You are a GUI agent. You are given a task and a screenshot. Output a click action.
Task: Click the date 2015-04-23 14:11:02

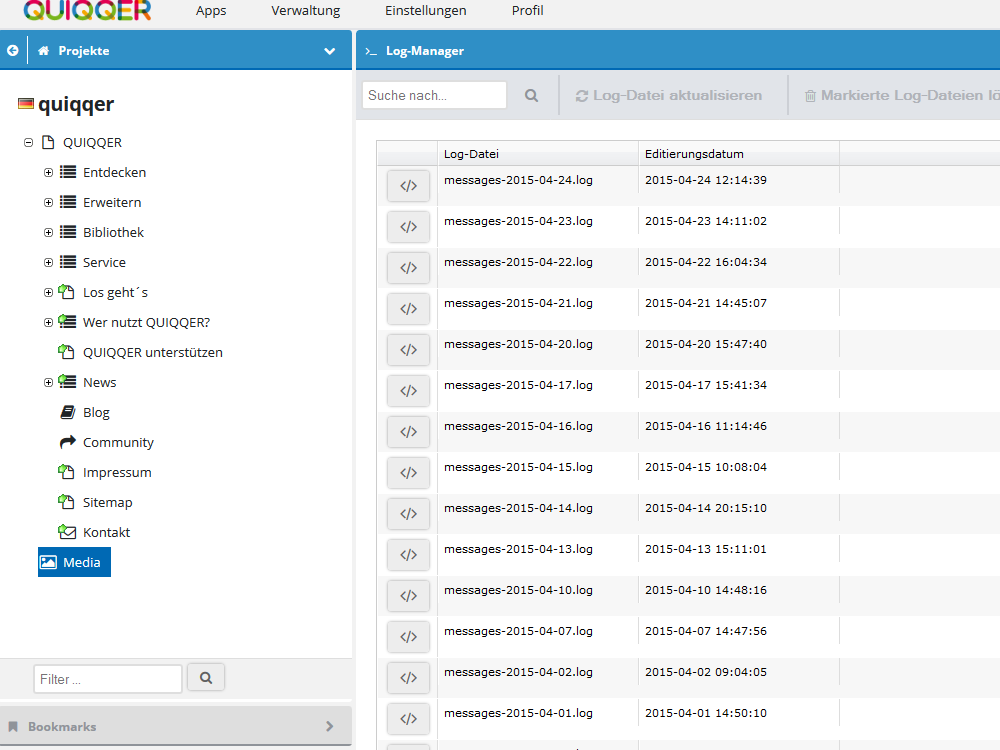(705, 221)
